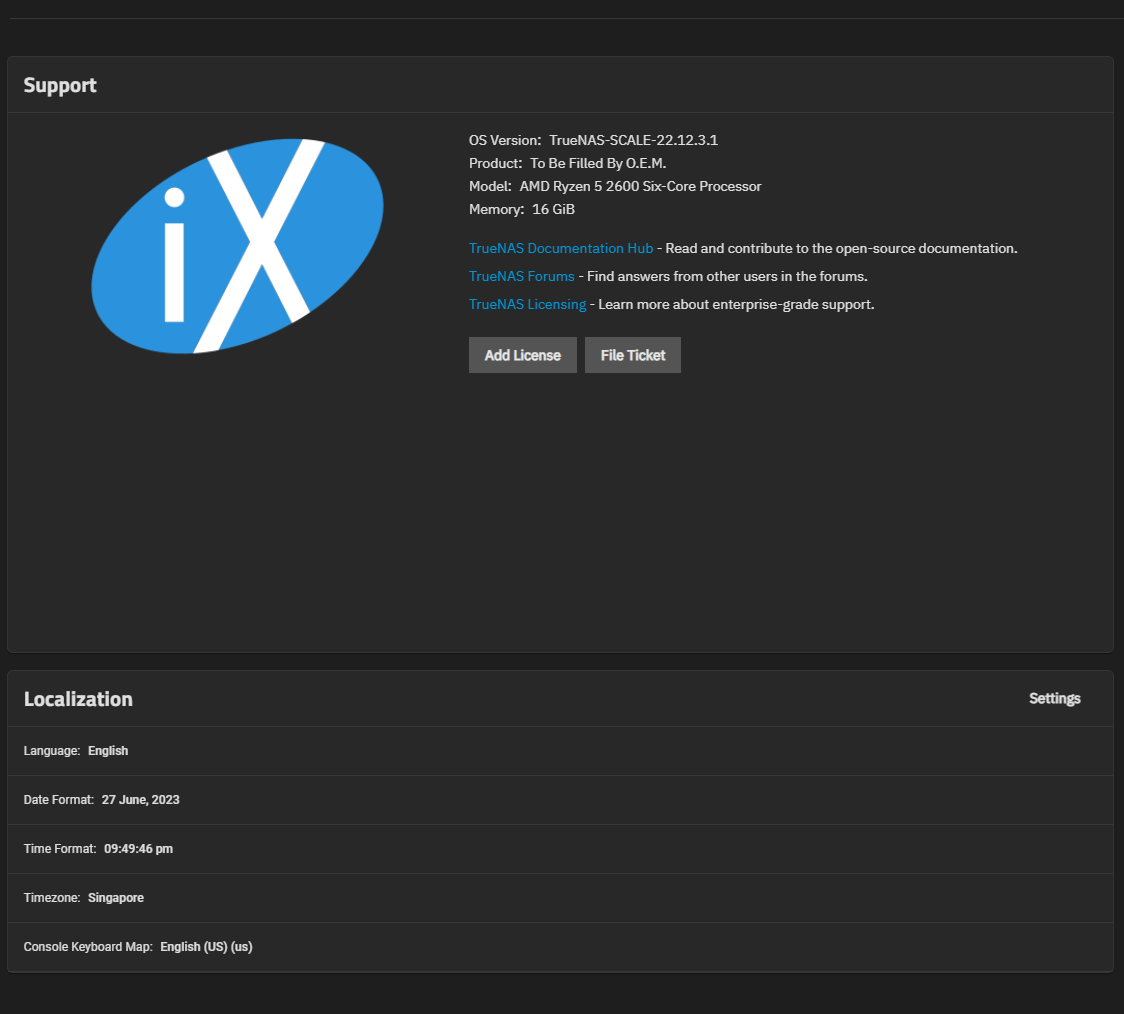Click the Product value To Be Filled By O.E.M.
Screen dimensions: 1124x1014
tap(598, 163)
